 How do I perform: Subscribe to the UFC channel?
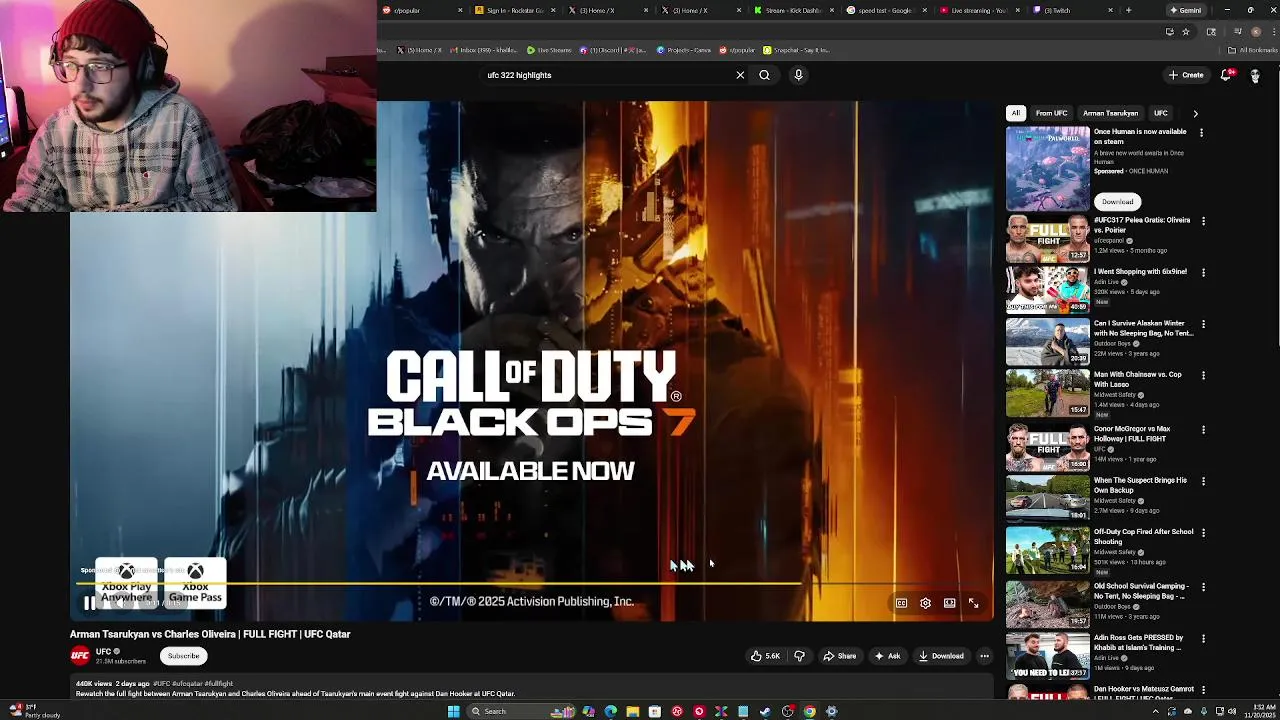click(184, 656)
